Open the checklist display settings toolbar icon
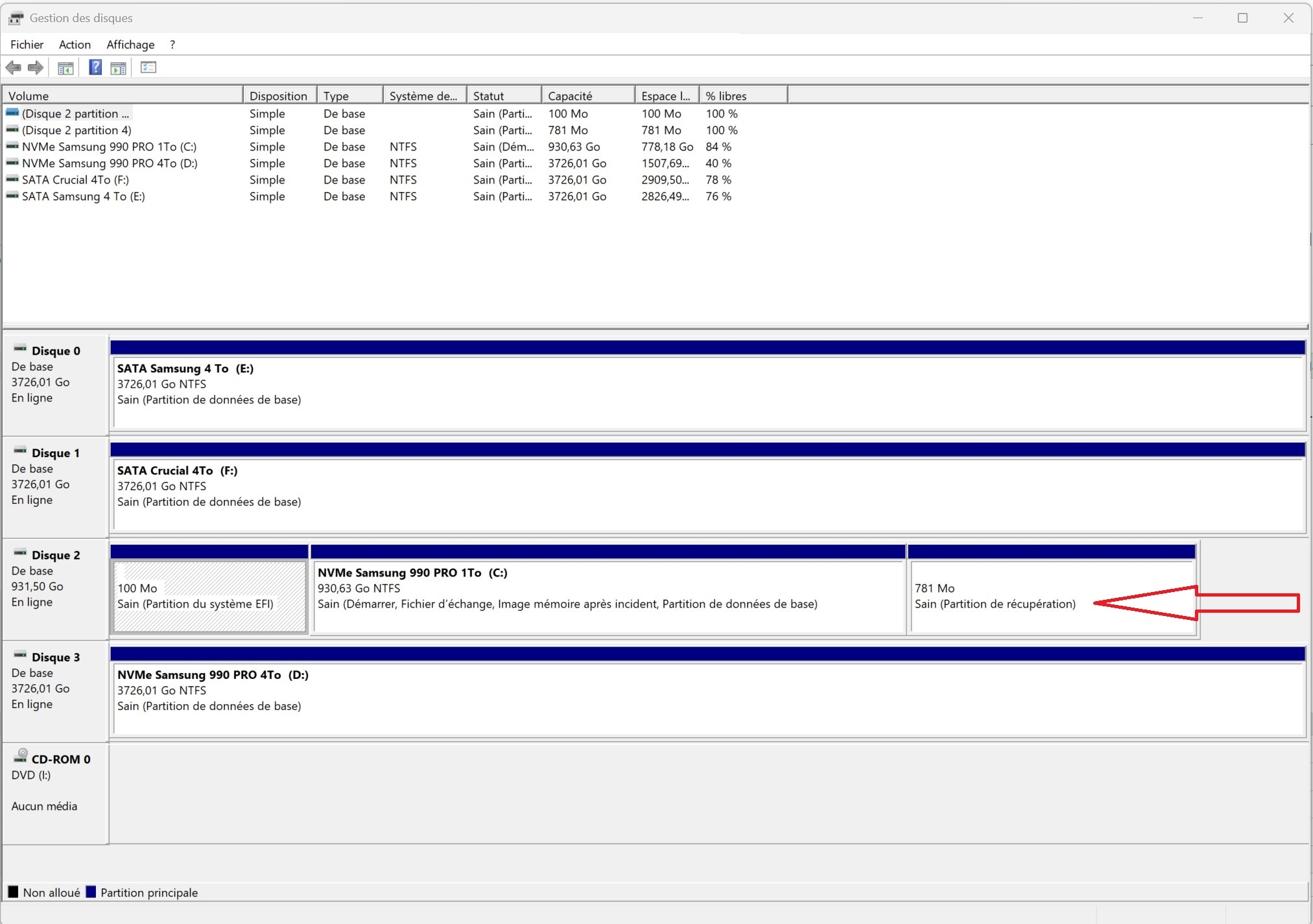This screenshot has height=924, width=1313. coord(148,67)
